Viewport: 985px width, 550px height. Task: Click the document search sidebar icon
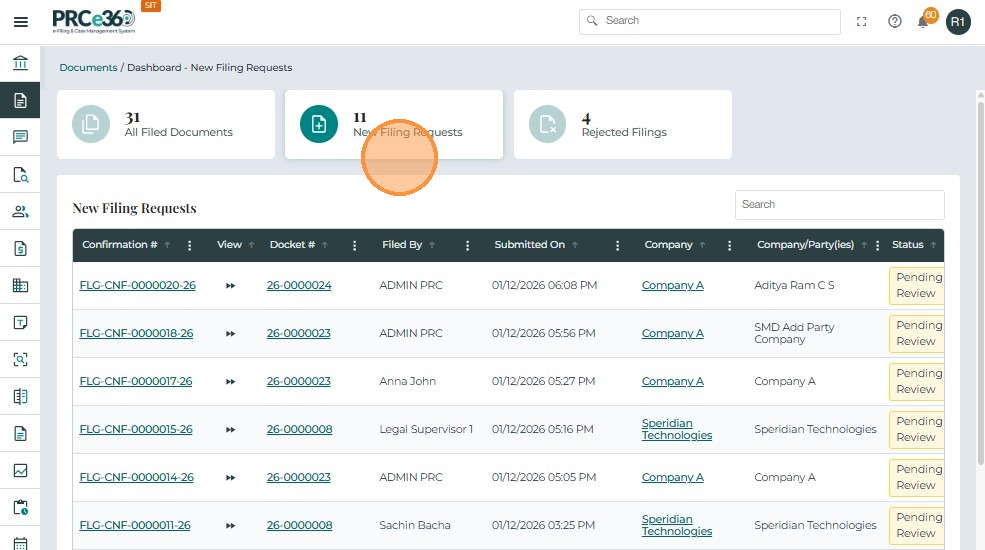[20, 175]
